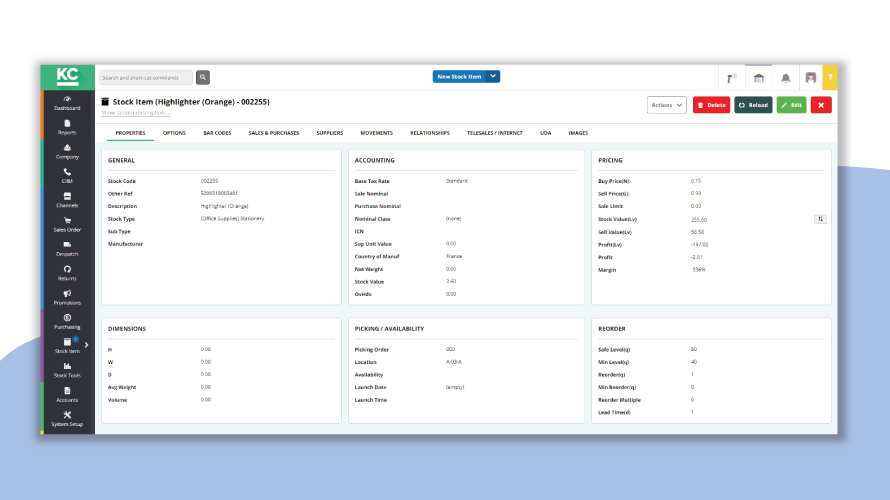Open the user avatar menu
The height and width of the screenshot is (500, 890).
[811, 78]
